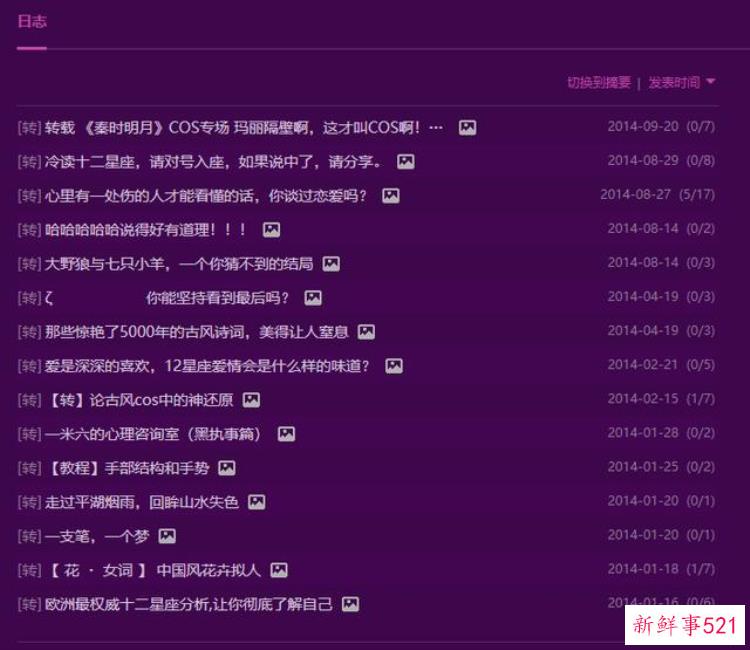
Task: Click image icon next to 一支笔，一个梦
Action: pos(167,536)
